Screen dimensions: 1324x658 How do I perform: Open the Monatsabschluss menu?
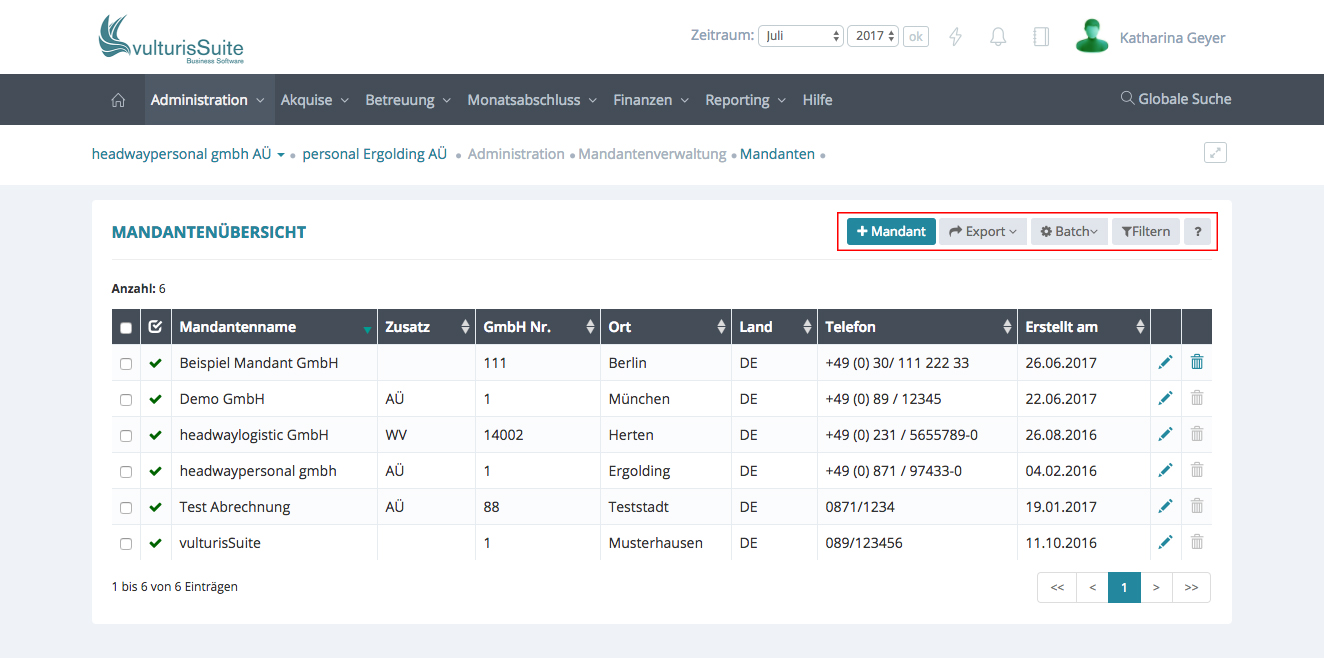click(x=531, y=100)
